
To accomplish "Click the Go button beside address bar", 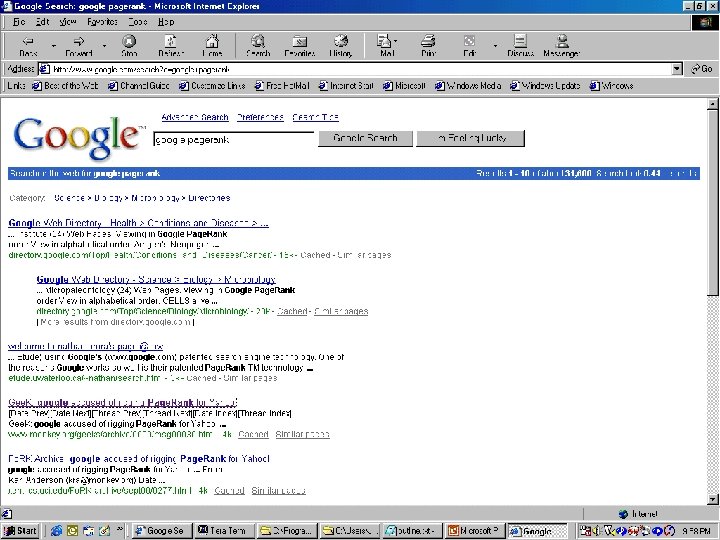I will [x=702, y=69].
